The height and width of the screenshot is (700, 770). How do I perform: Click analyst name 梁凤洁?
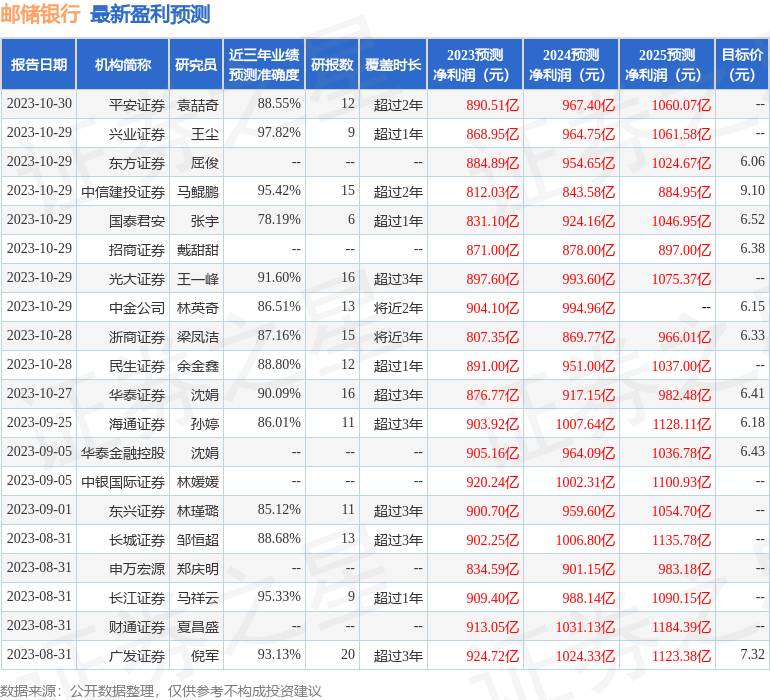197,336
